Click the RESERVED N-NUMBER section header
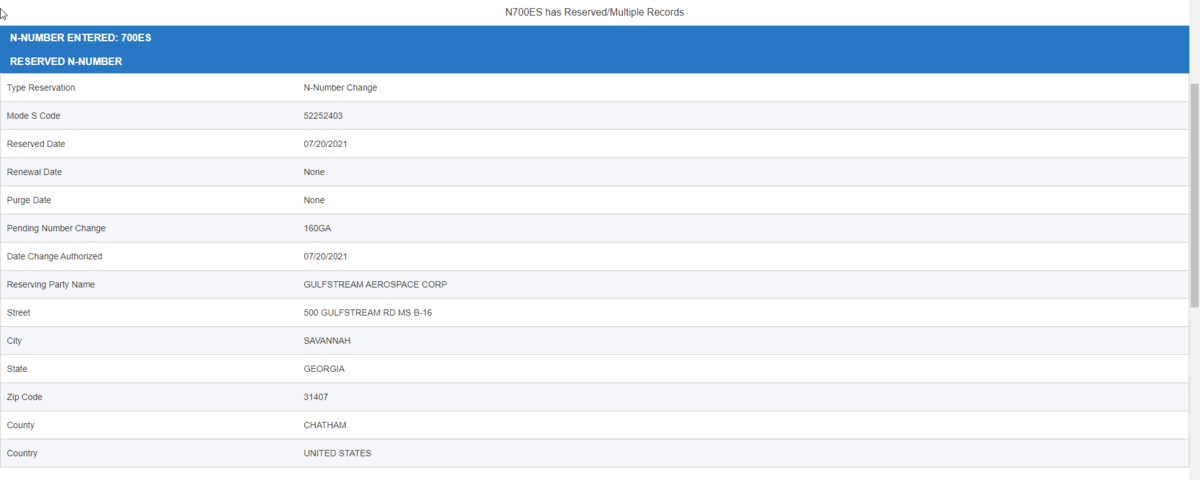 click(x=66, y=61)
